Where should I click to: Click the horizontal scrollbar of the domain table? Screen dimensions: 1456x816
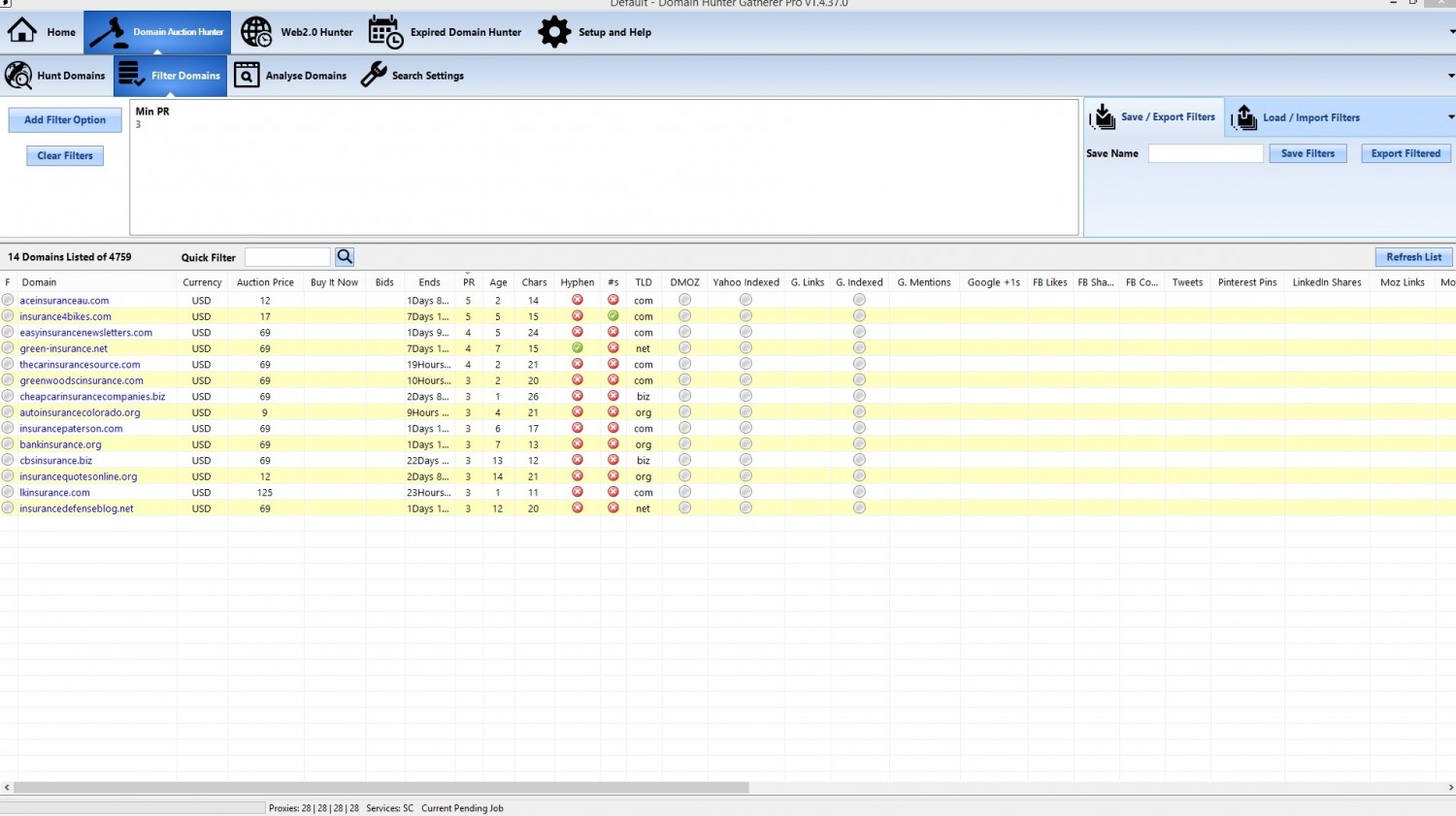click(x=381, y=788)
